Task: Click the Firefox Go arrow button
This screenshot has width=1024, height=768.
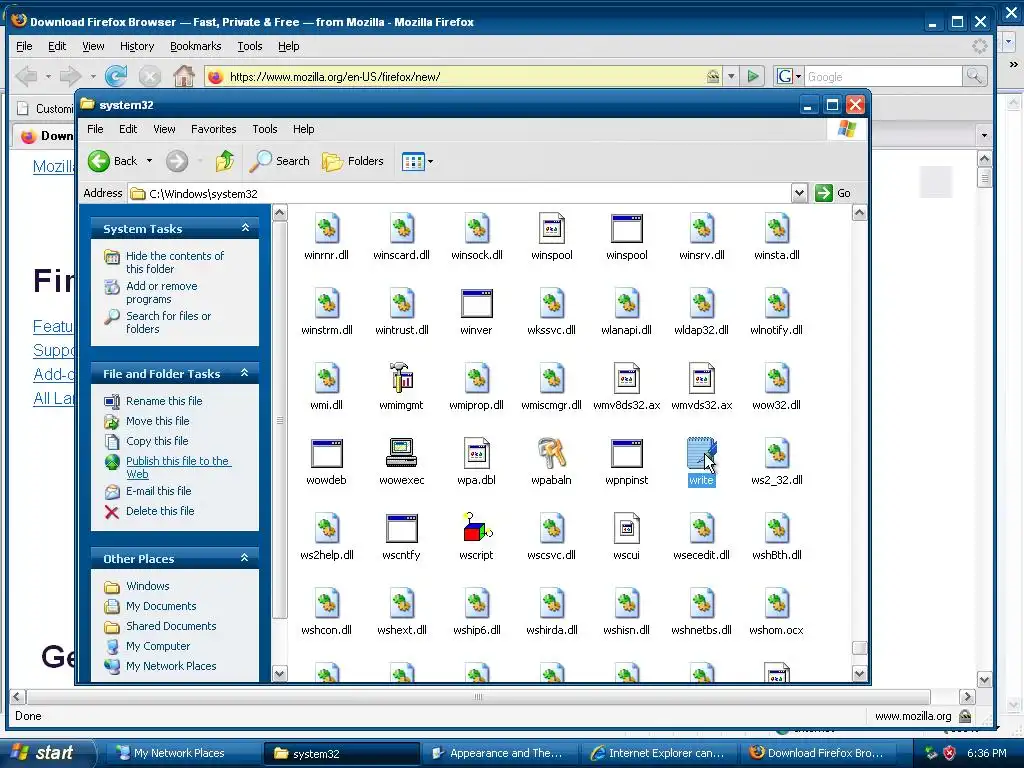Action: pos(753,76)
